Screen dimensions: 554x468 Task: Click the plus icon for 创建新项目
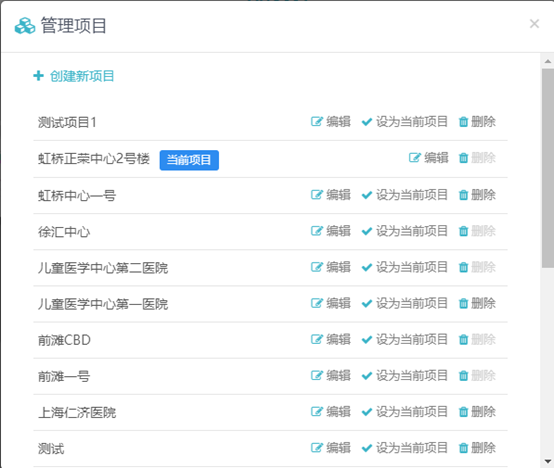[38, 76]
